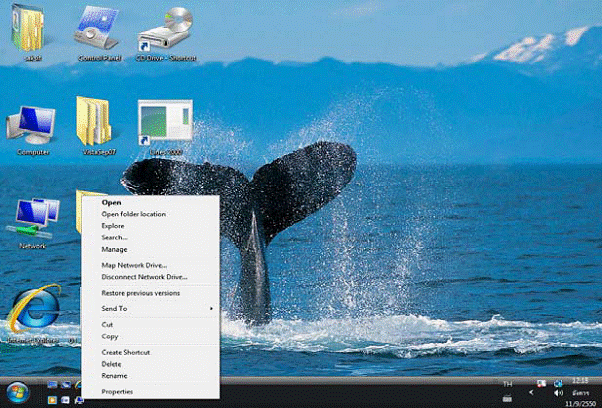Show hidden tray icons arrow
Image resolution: width=602 pixels, height=408 pixels.
pos(531,392)
